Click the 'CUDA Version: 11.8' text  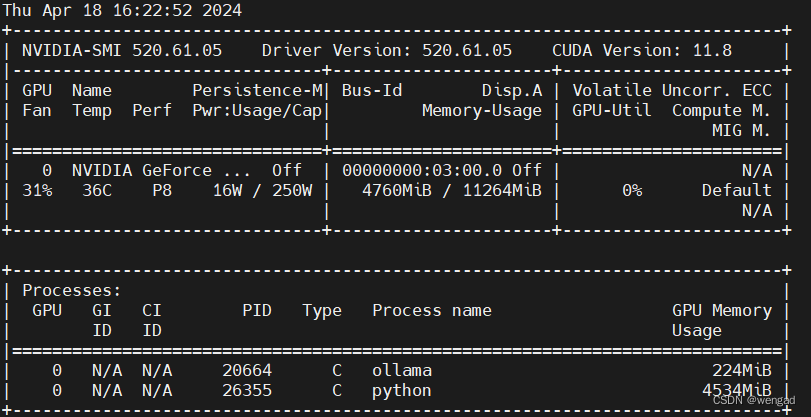642,50
